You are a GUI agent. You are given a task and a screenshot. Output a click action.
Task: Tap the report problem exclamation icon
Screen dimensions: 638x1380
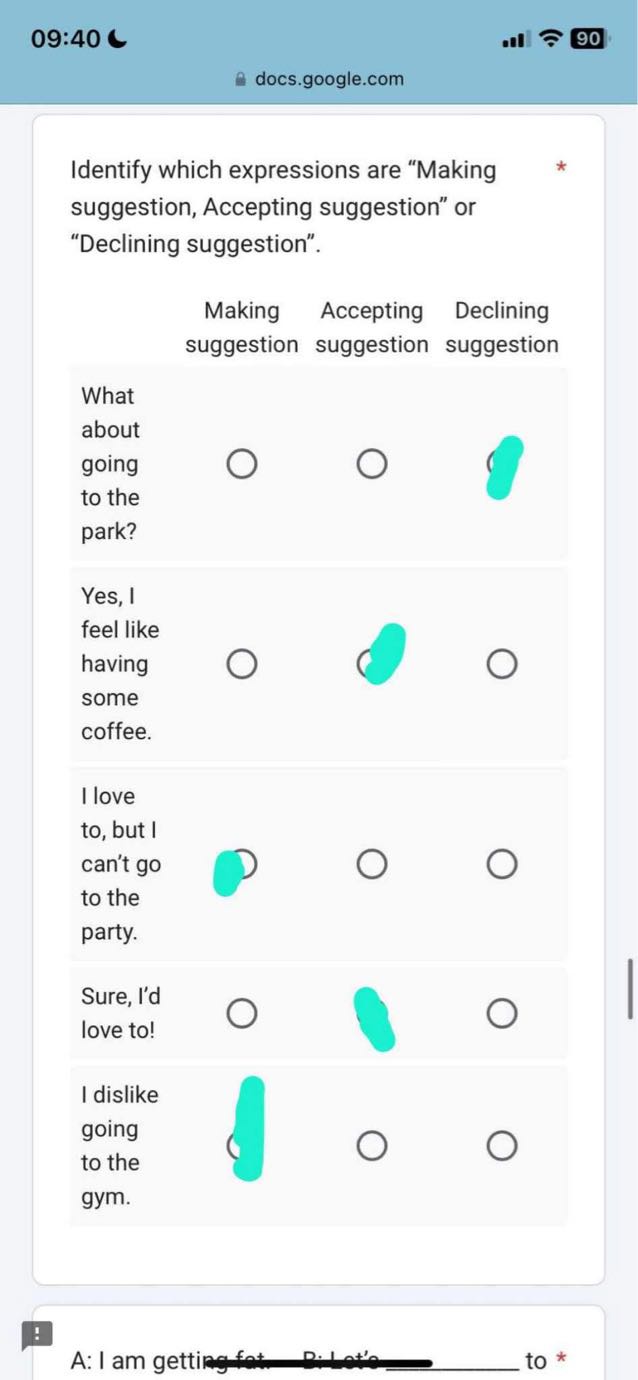37,1335
